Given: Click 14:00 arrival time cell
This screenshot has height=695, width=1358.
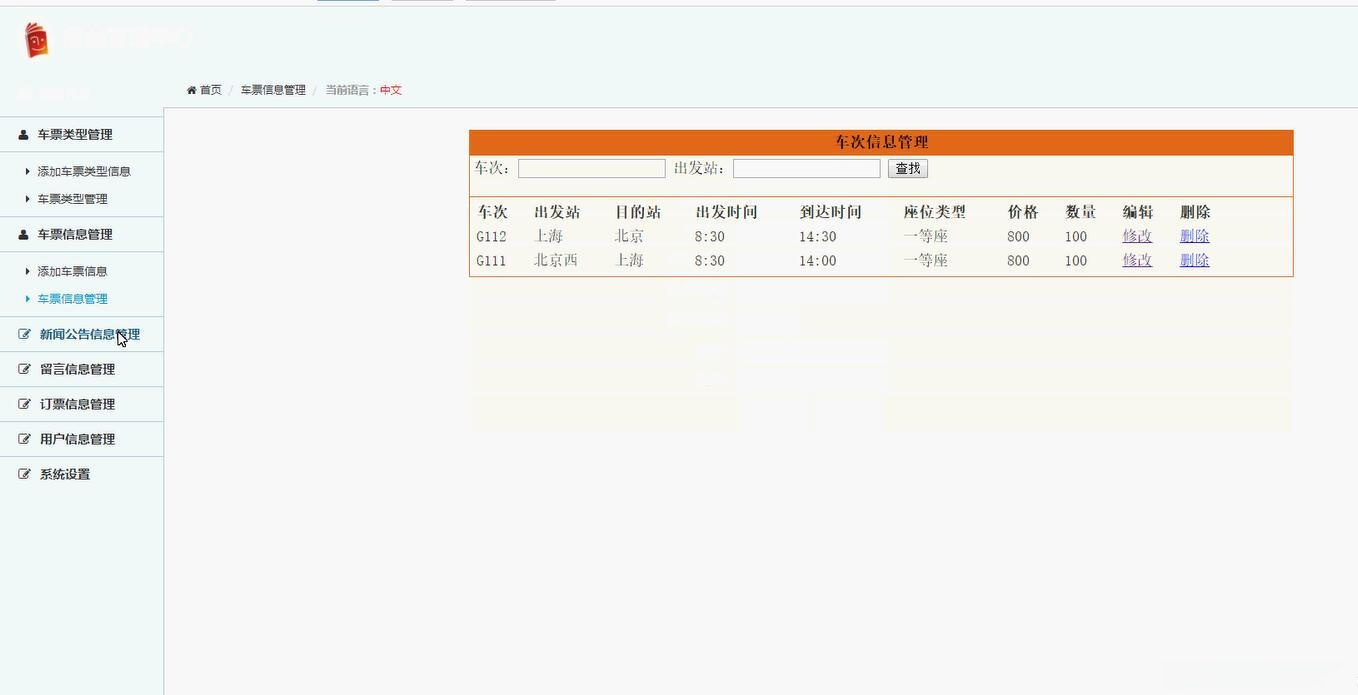Looking at the screenshot, I should click(817, 261).
